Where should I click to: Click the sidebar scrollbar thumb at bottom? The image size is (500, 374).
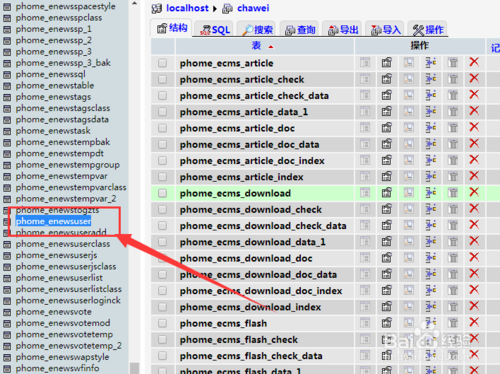tap(134, 368)
